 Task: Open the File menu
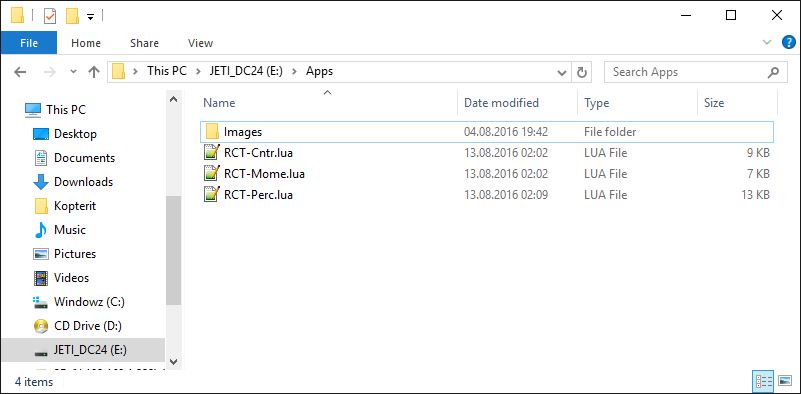(29, 43)
